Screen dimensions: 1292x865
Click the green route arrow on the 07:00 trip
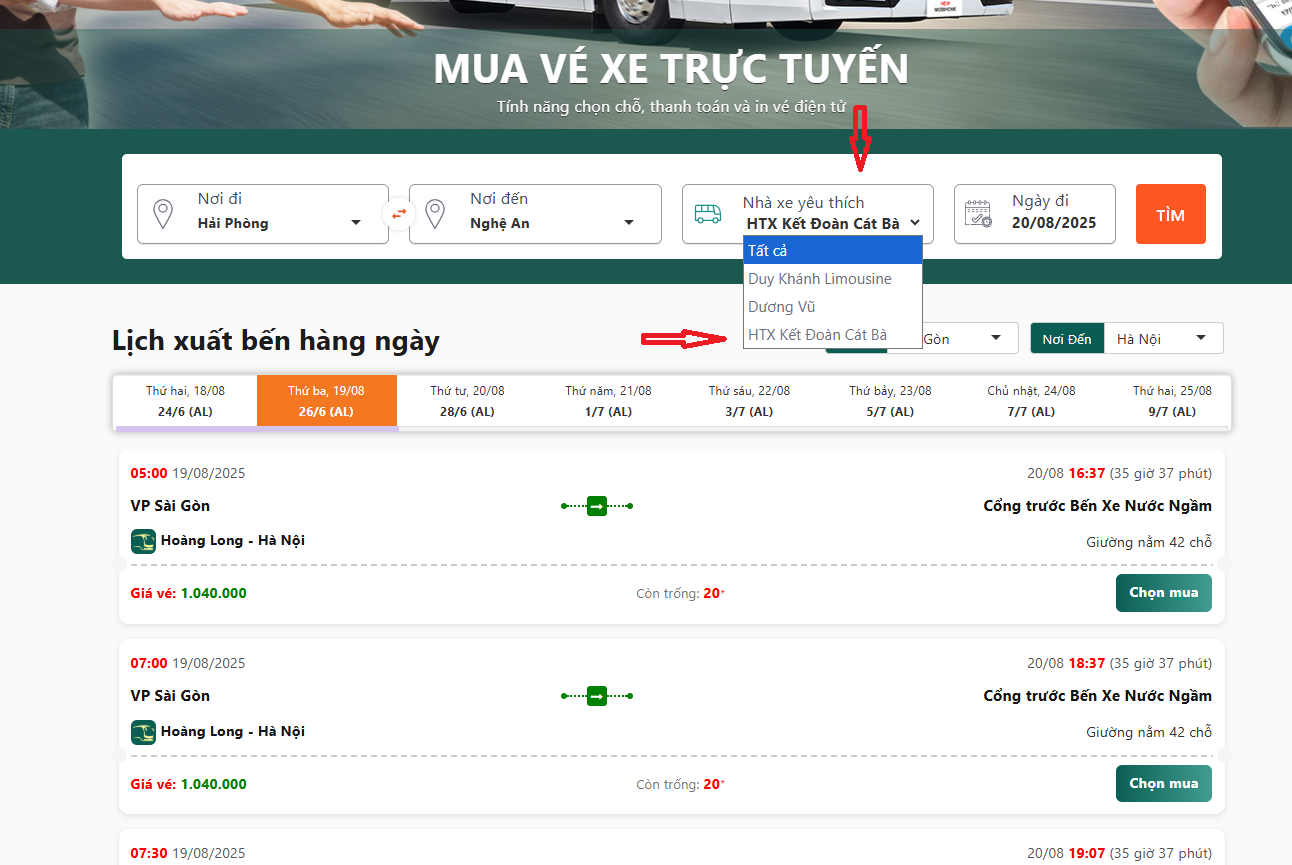(597, 696)
